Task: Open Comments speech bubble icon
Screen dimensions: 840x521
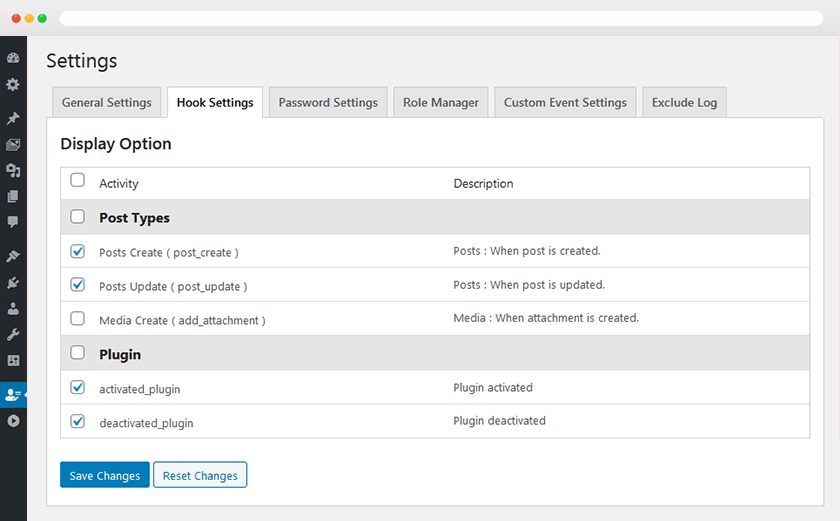Action: click(x=13, y=222)
